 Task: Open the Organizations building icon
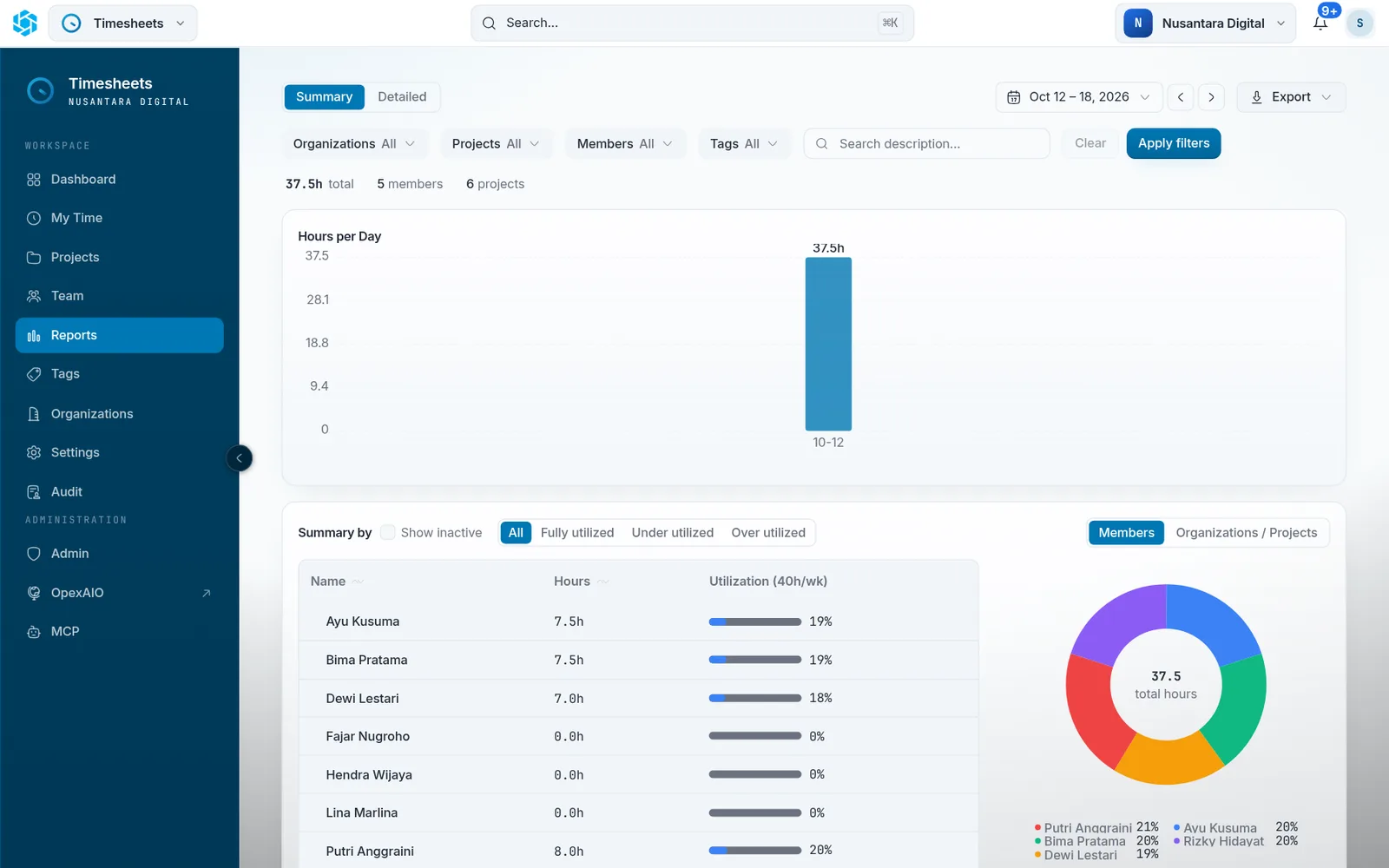click(34, 414)
